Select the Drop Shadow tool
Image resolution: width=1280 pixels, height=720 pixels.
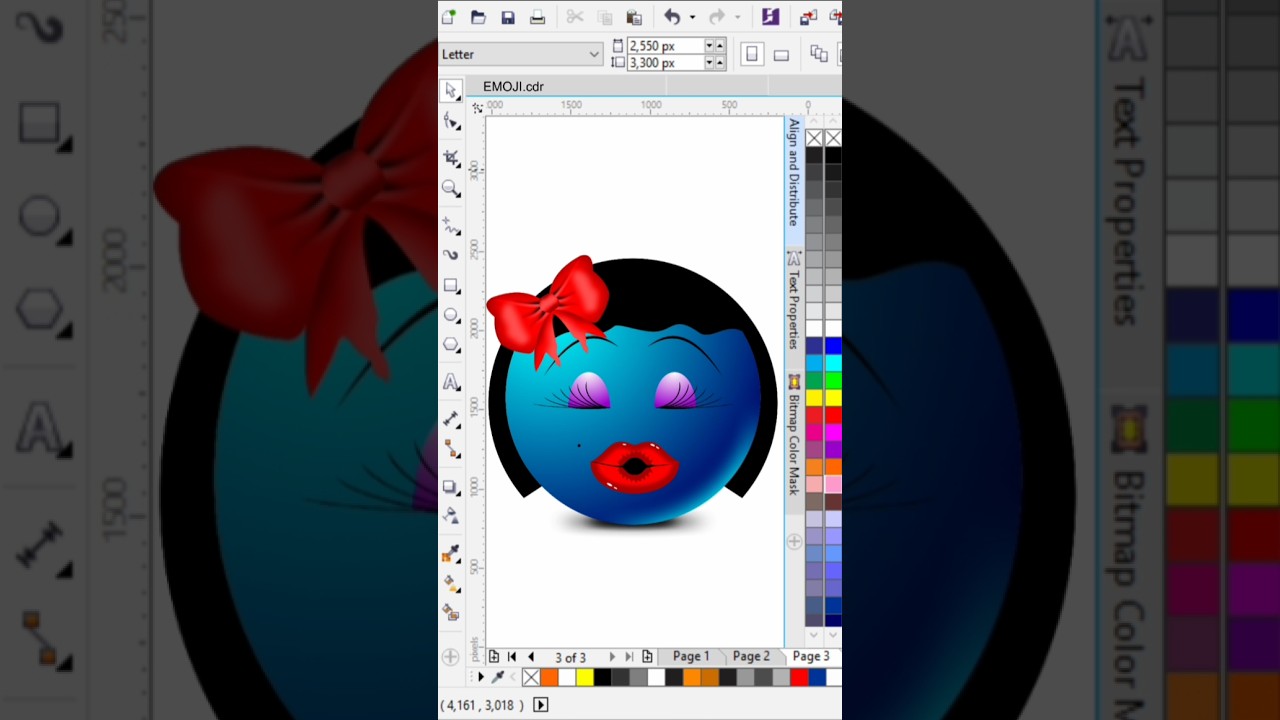point(451,487)
